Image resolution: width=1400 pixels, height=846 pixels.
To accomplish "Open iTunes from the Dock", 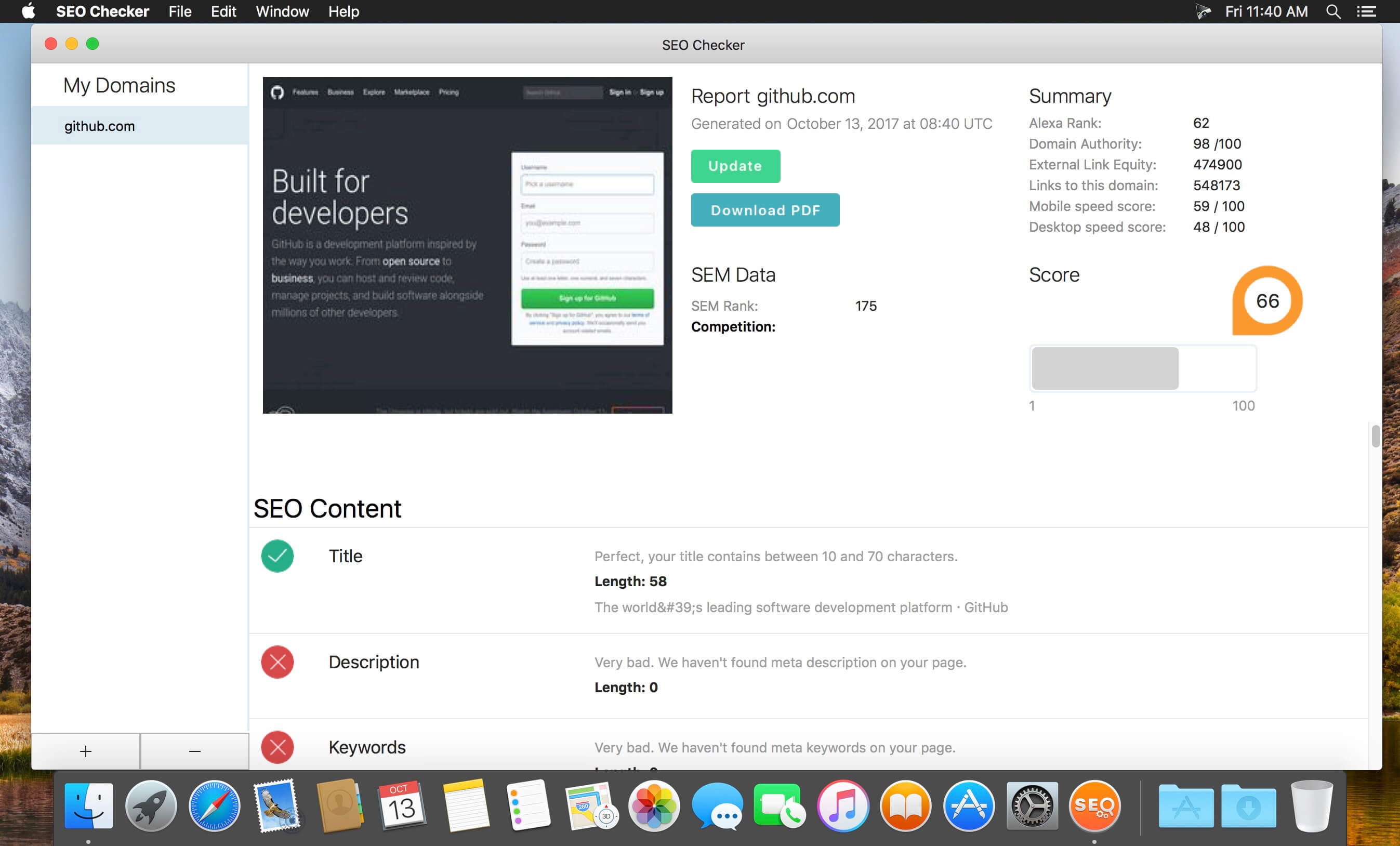I will pos(843,805).
